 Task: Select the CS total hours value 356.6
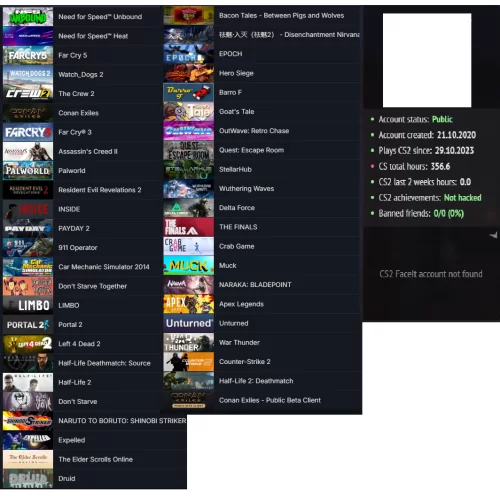tap(440, 166)
